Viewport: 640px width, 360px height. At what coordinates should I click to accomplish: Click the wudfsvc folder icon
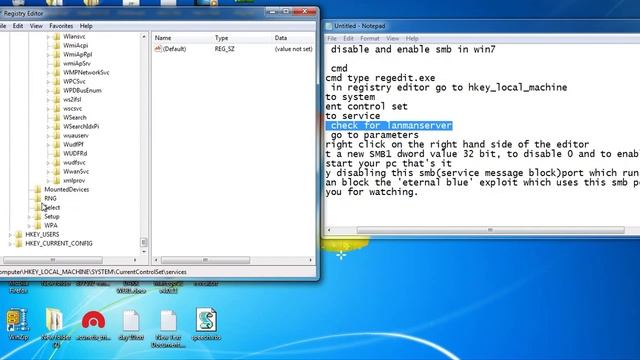pyautogui.click(x=57, y=162)
